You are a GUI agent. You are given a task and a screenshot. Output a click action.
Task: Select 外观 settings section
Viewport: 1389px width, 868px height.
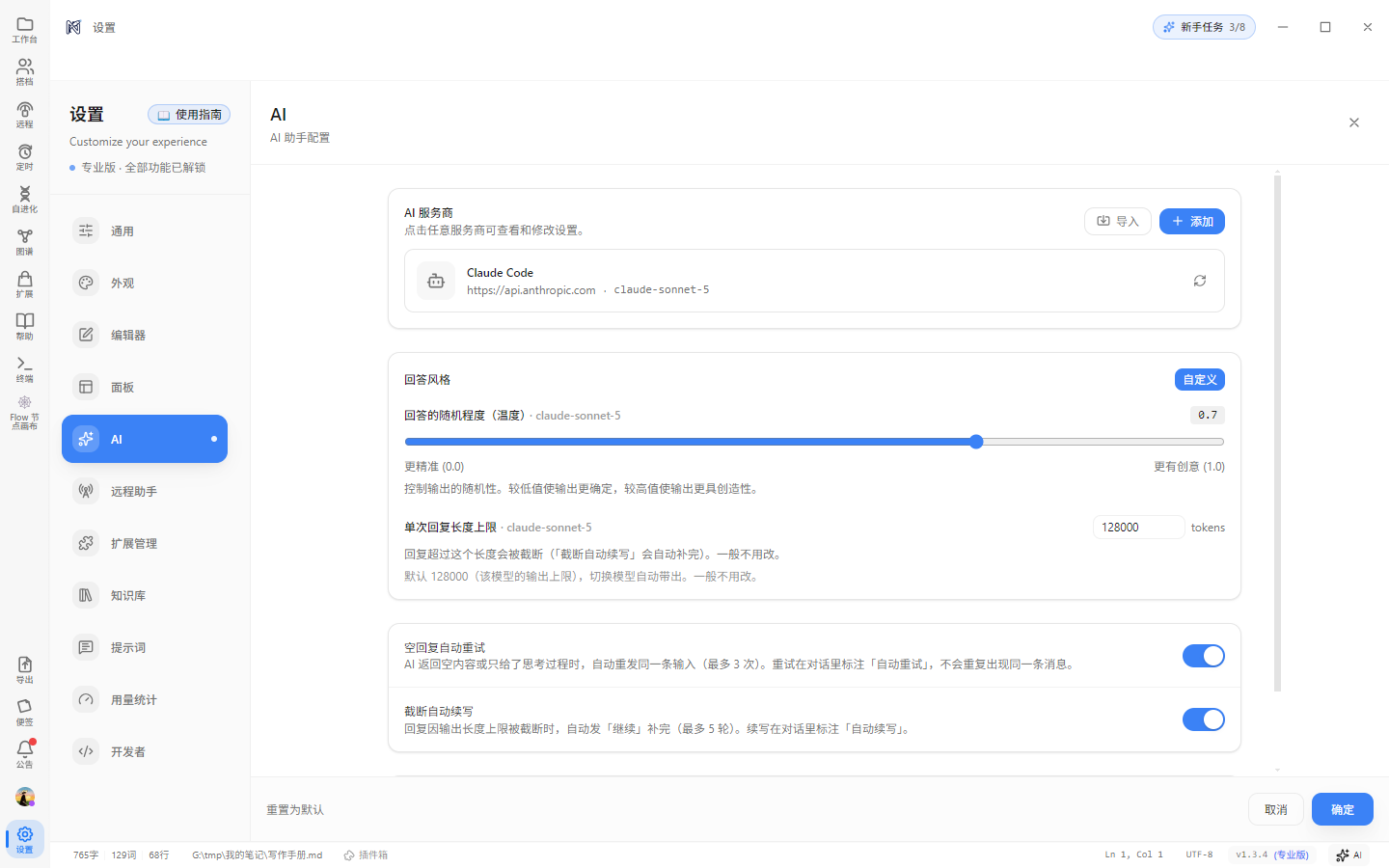click(145, 283)
